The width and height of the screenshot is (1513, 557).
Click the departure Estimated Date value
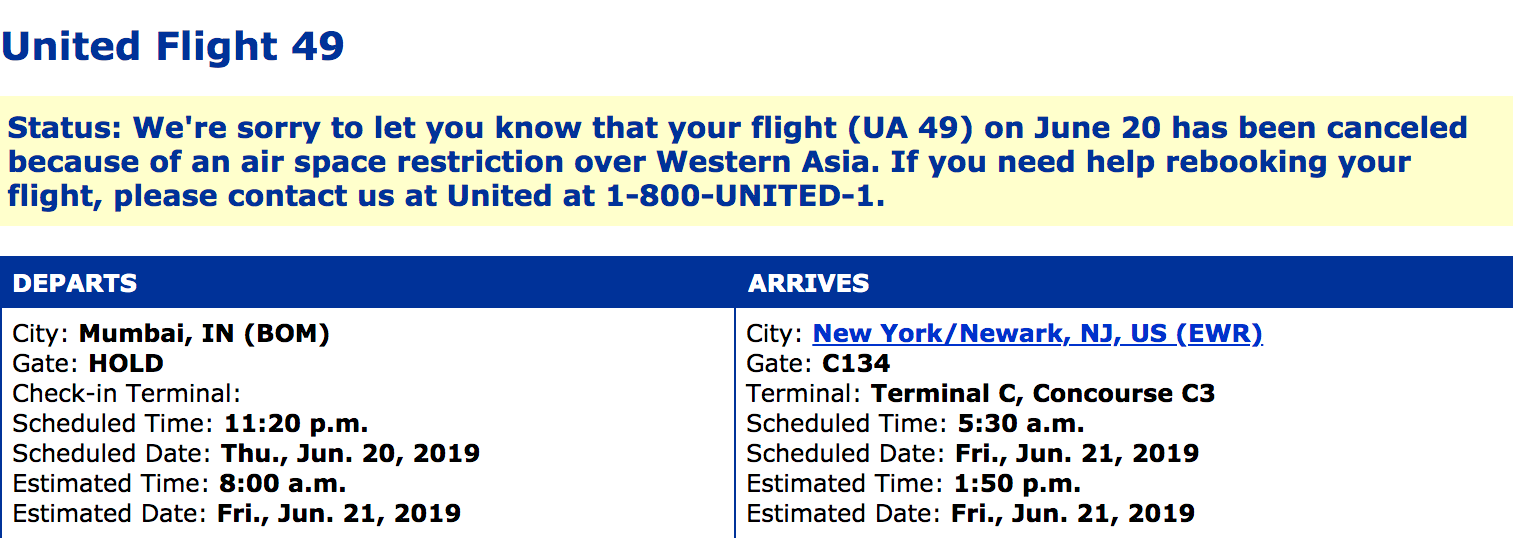coord(339,514)
